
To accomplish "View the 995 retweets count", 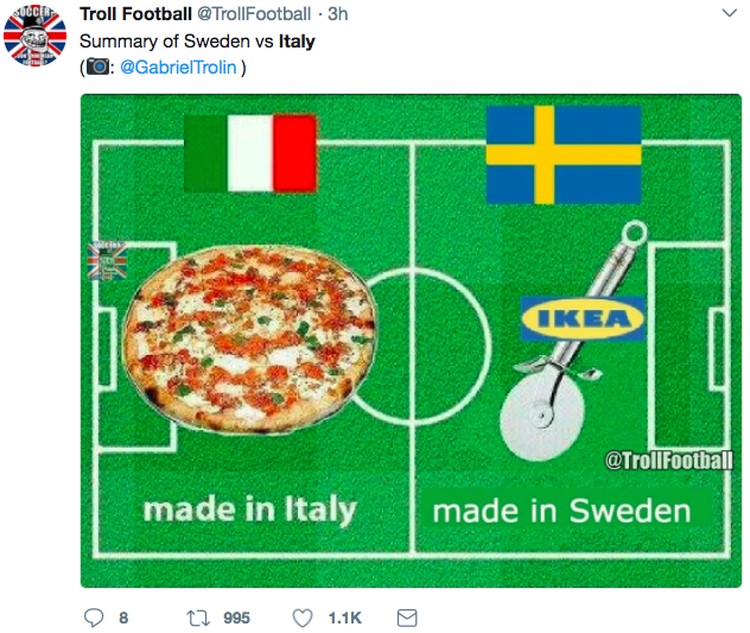I will tap(236, 618).
